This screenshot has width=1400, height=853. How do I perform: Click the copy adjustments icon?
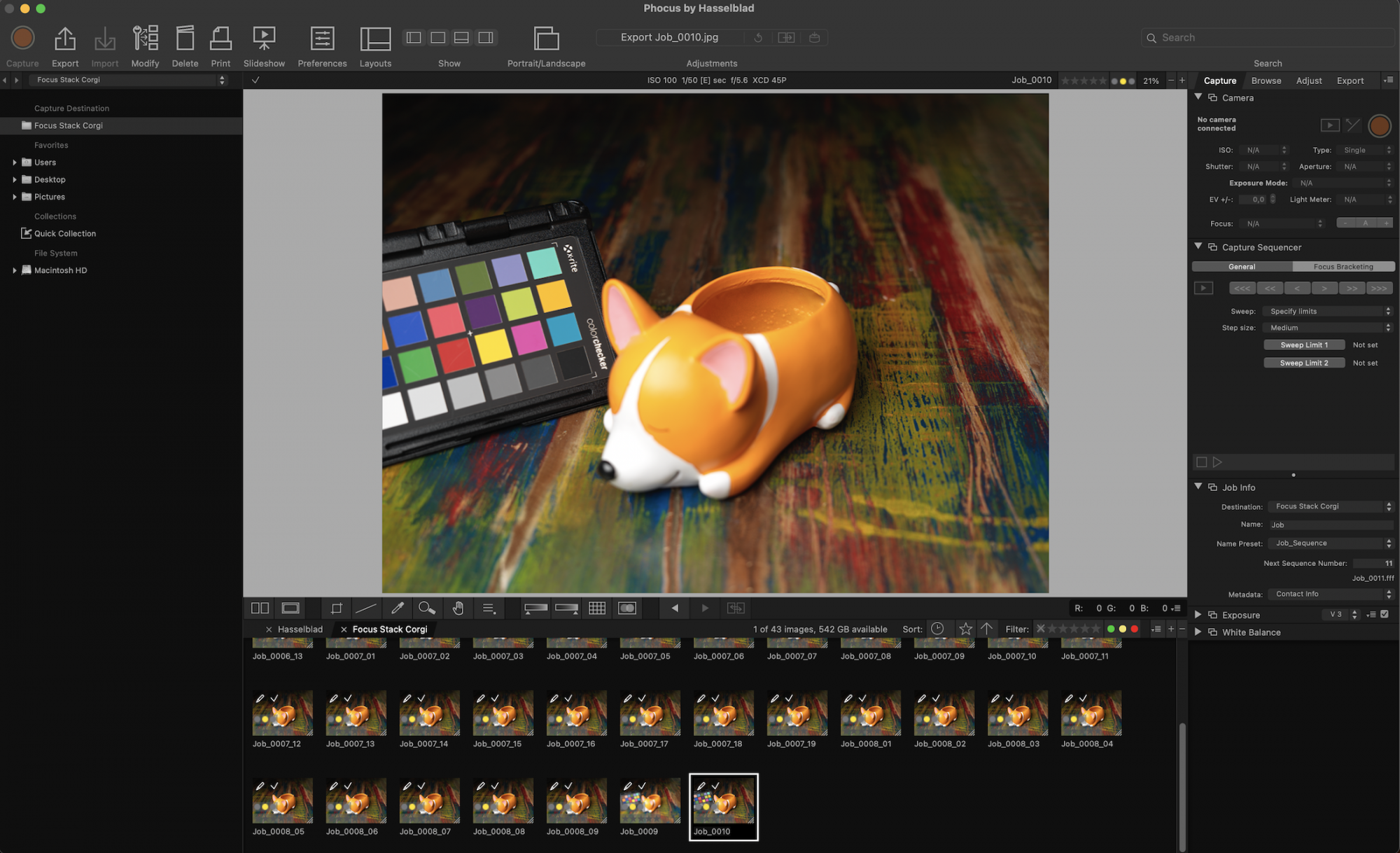tap(786, 38)
